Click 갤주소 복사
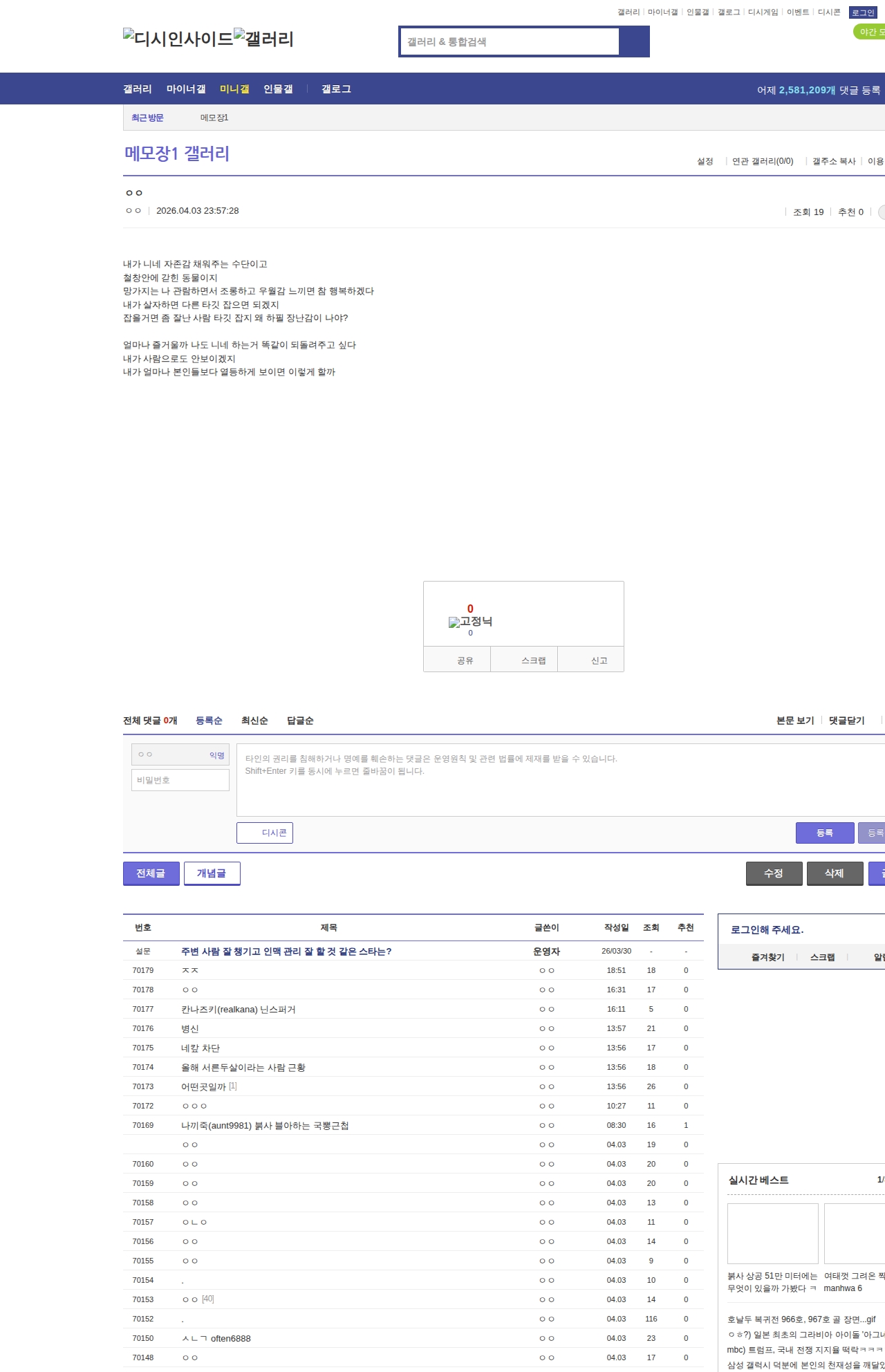The height and width of the screenshot is (1372, 885). coord(834,161)
